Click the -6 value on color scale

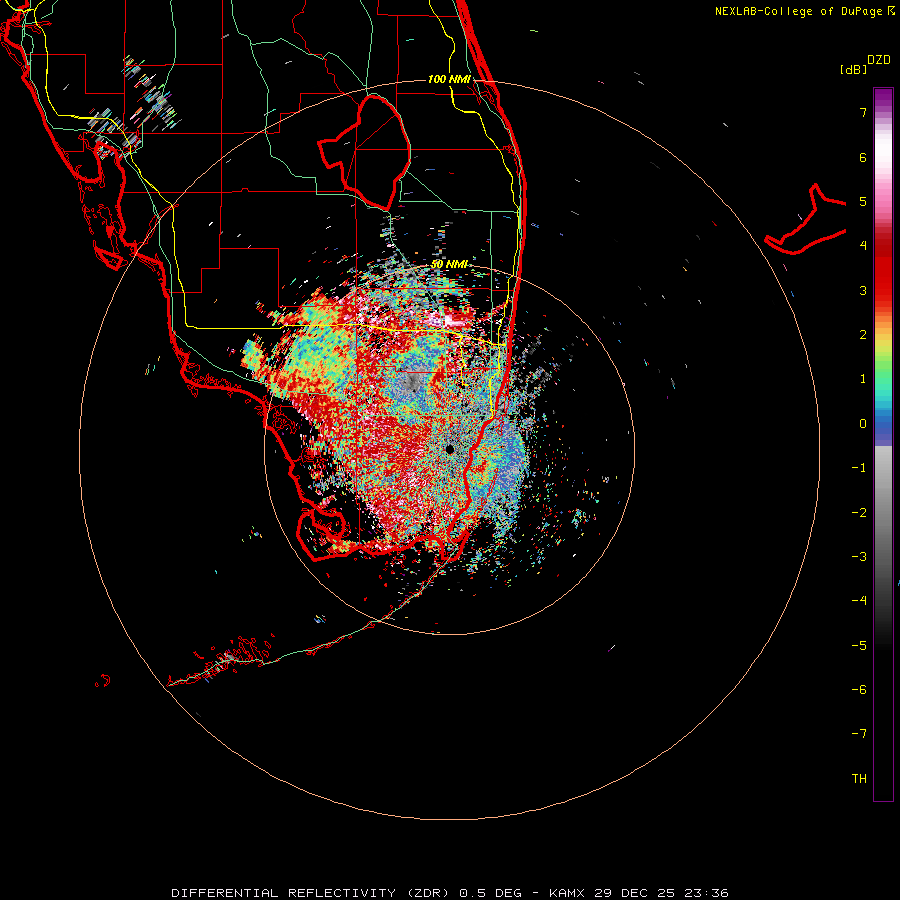pyautogui.click(x=859, y=690)
